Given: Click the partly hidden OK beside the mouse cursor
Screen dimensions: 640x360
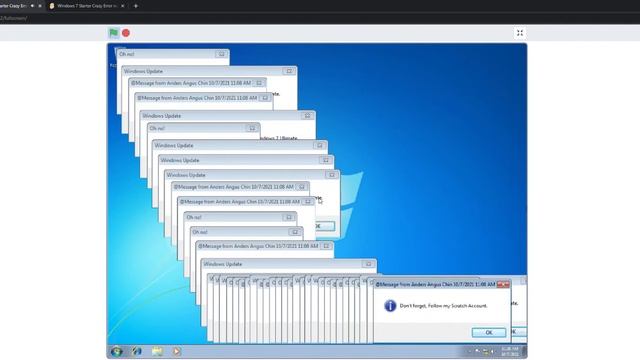Looking at the screenshot, I should coord(324,226).
